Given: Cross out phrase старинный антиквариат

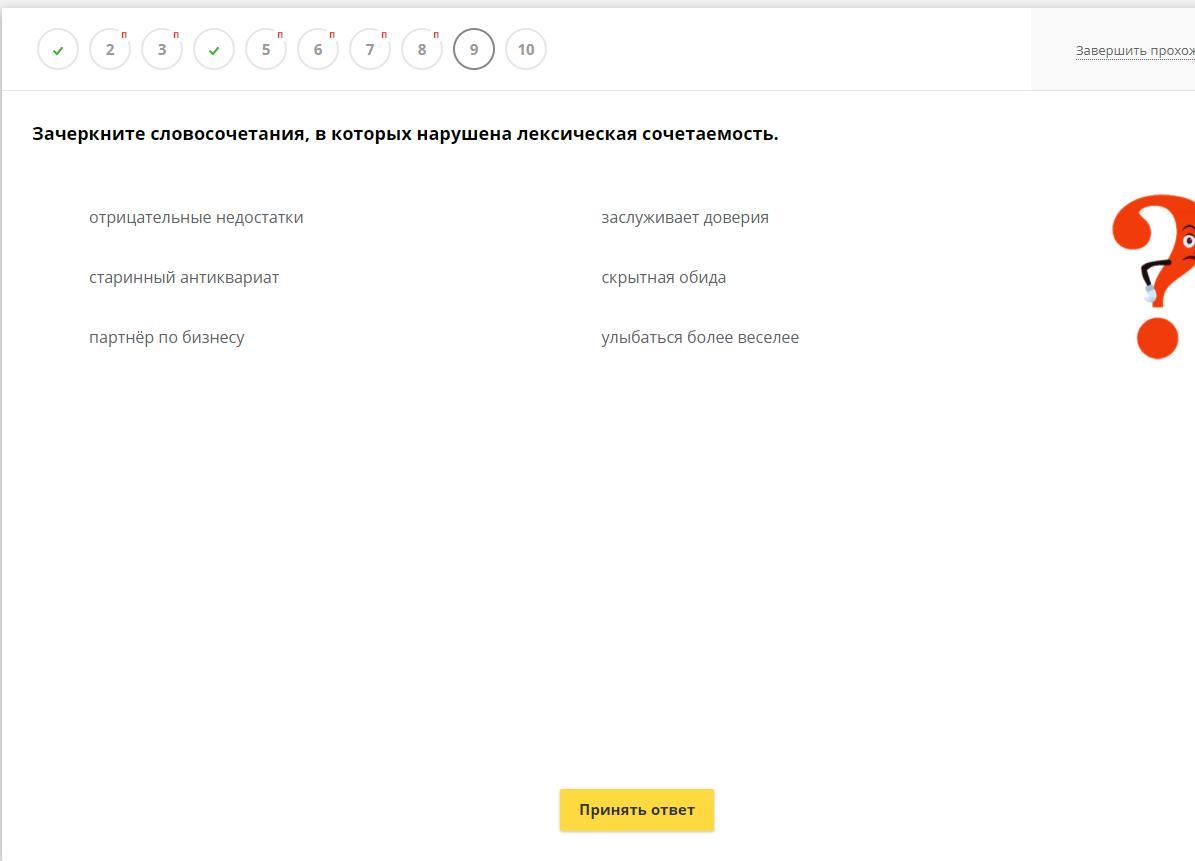Looking at the screenshot, I should tap(184, 277).
